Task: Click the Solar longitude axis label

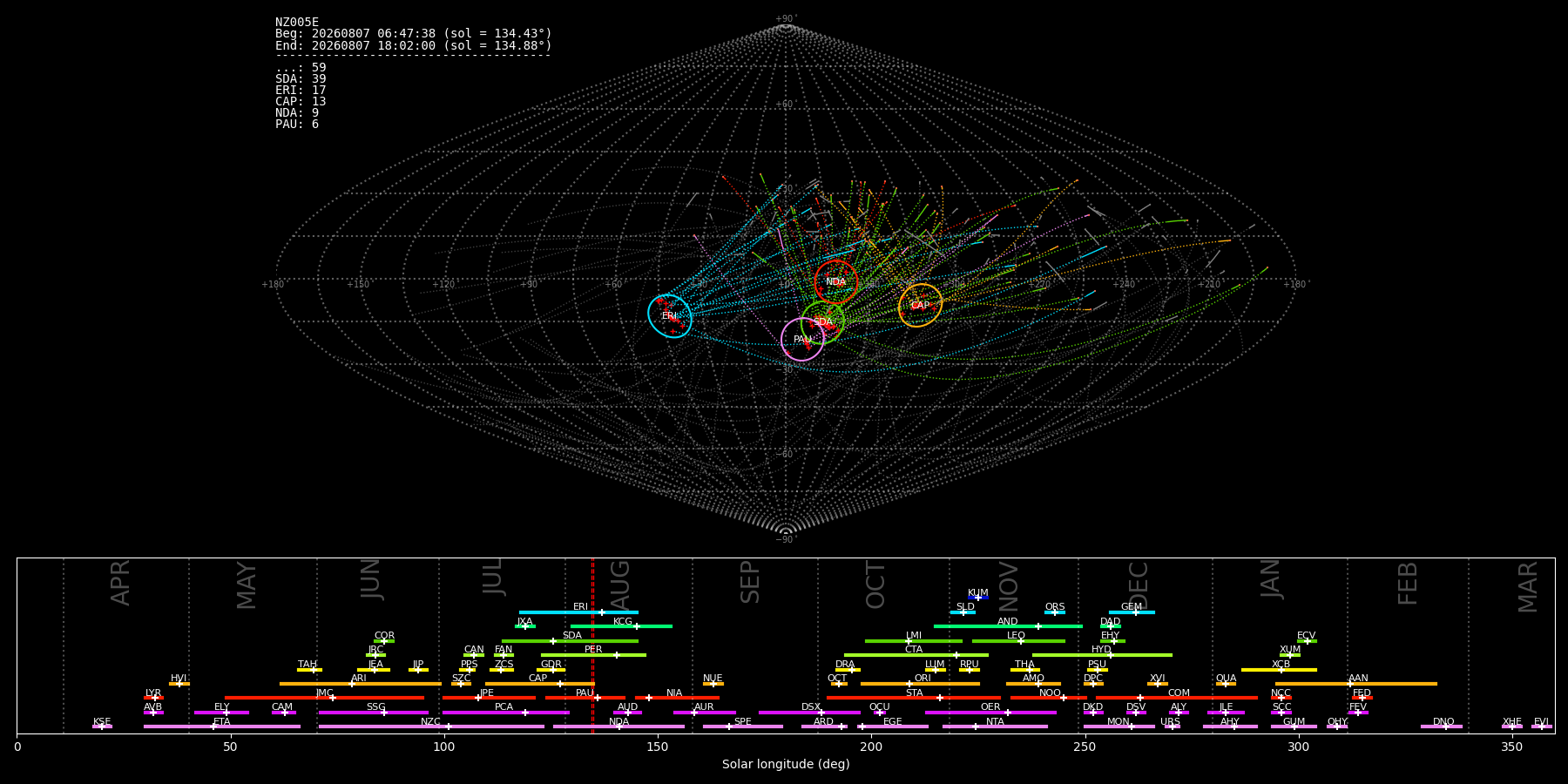Action: [786, 765]
